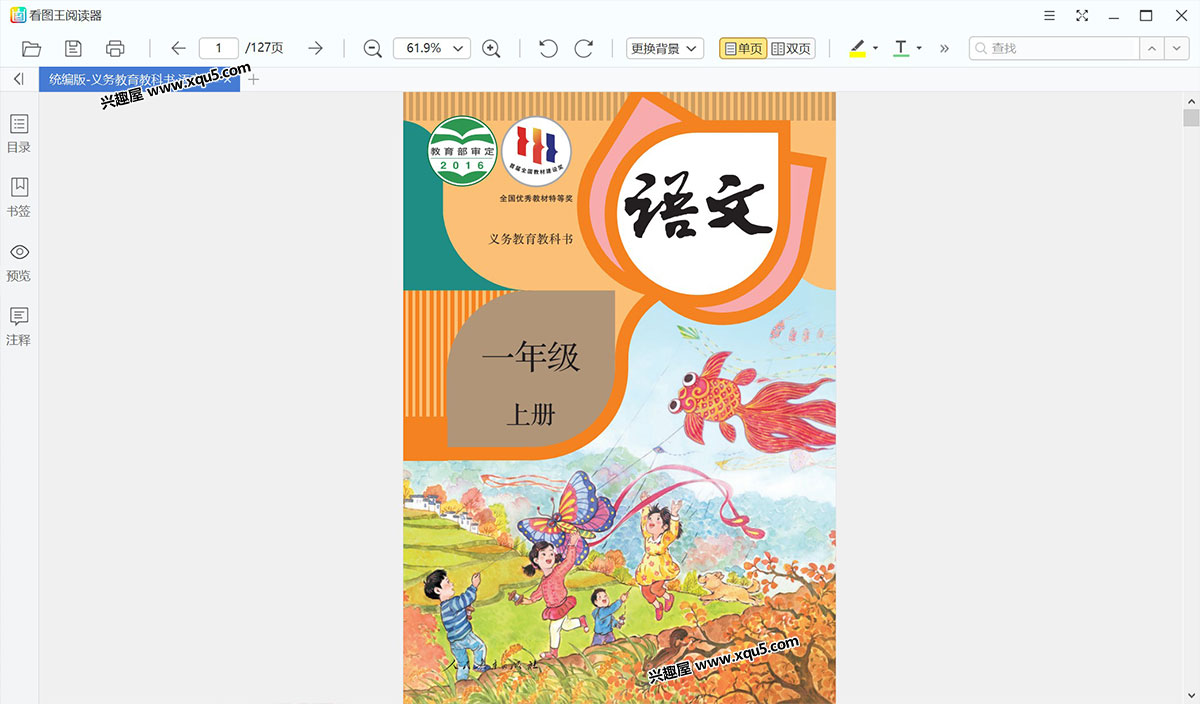Open a file with the folder icon
Screen dimensions: 1200x704
tap(31, 48)
